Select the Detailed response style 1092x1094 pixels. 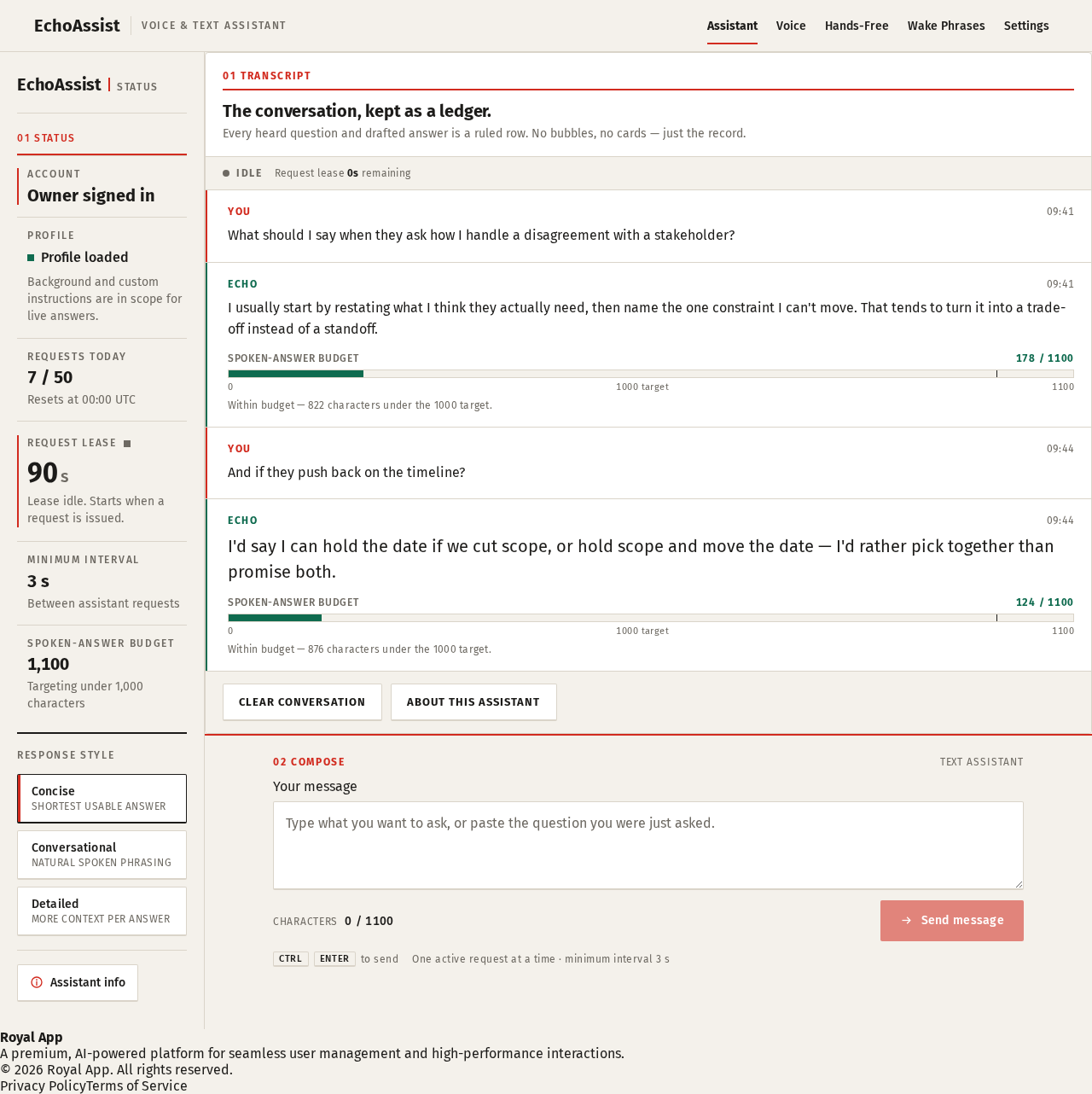pyautogui.click(x=102, y=911)
